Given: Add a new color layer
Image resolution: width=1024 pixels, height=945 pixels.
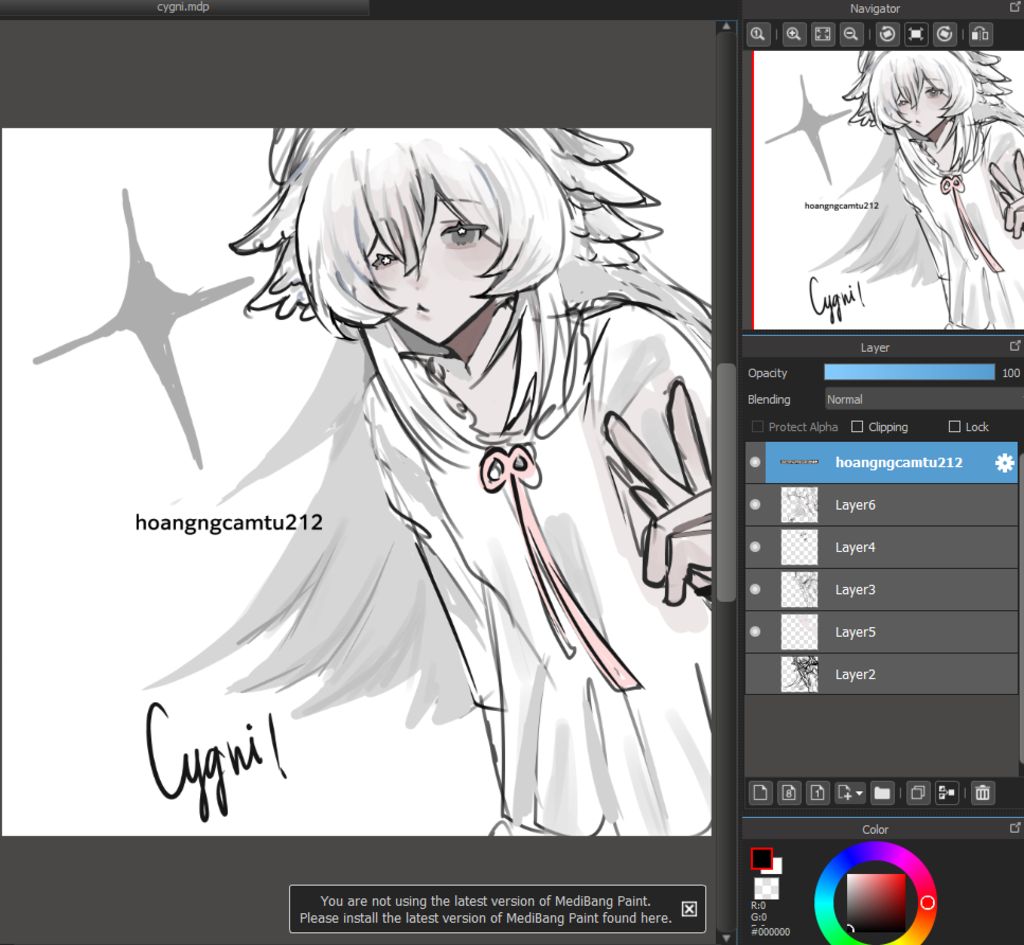Looking at the screenshot, I should point(760,793).
